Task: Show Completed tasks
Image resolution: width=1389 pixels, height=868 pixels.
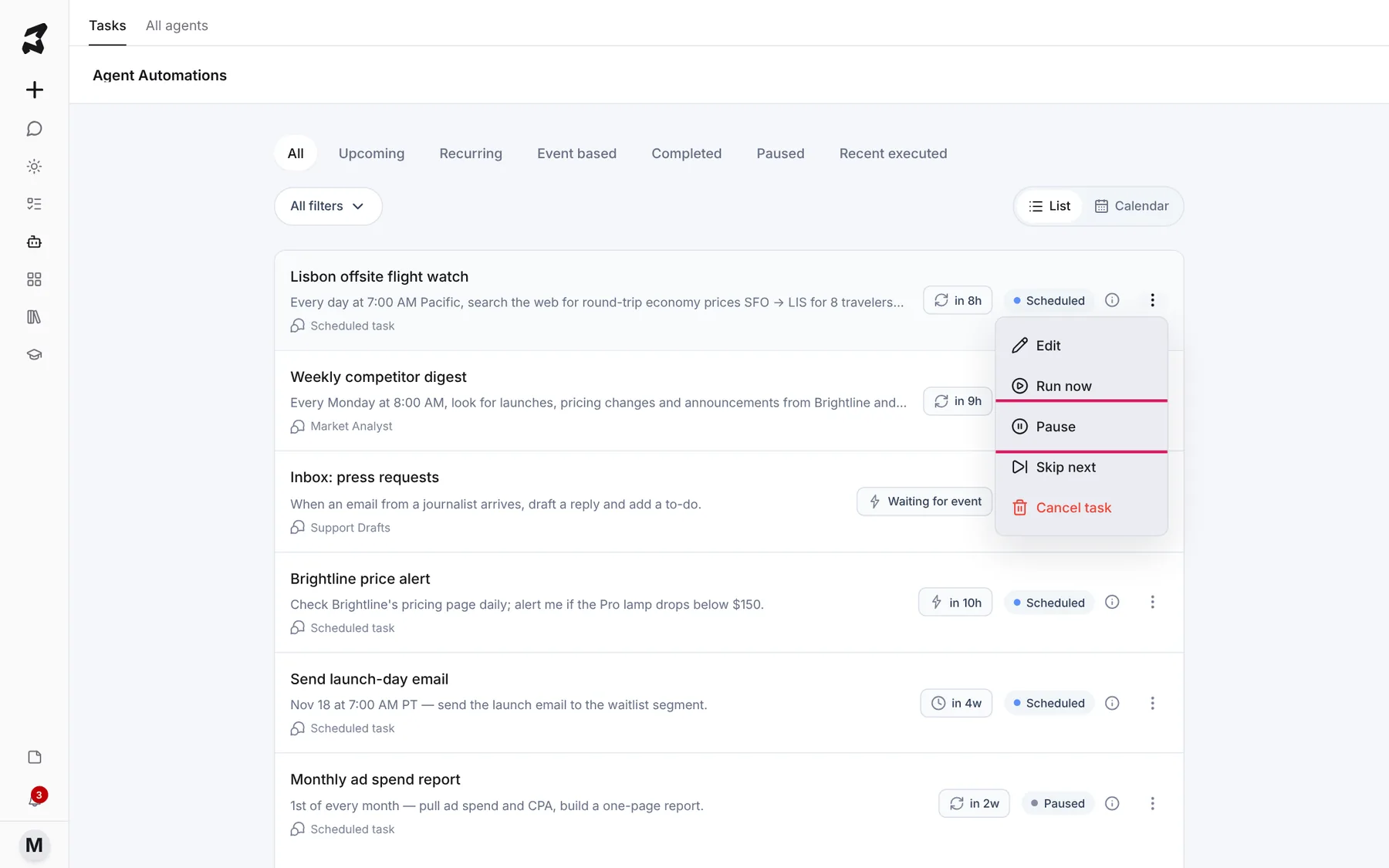Action: tap(687, 154)
